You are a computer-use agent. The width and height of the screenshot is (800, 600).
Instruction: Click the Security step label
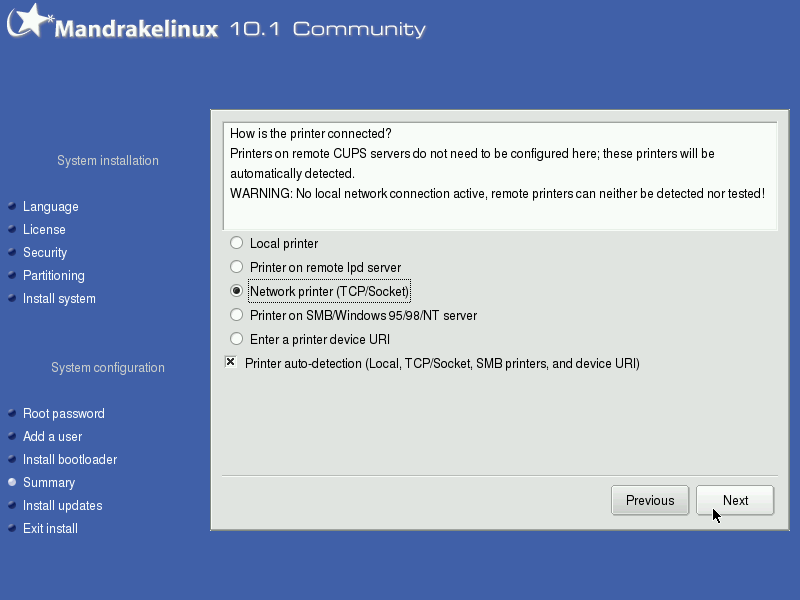[45, 253]
